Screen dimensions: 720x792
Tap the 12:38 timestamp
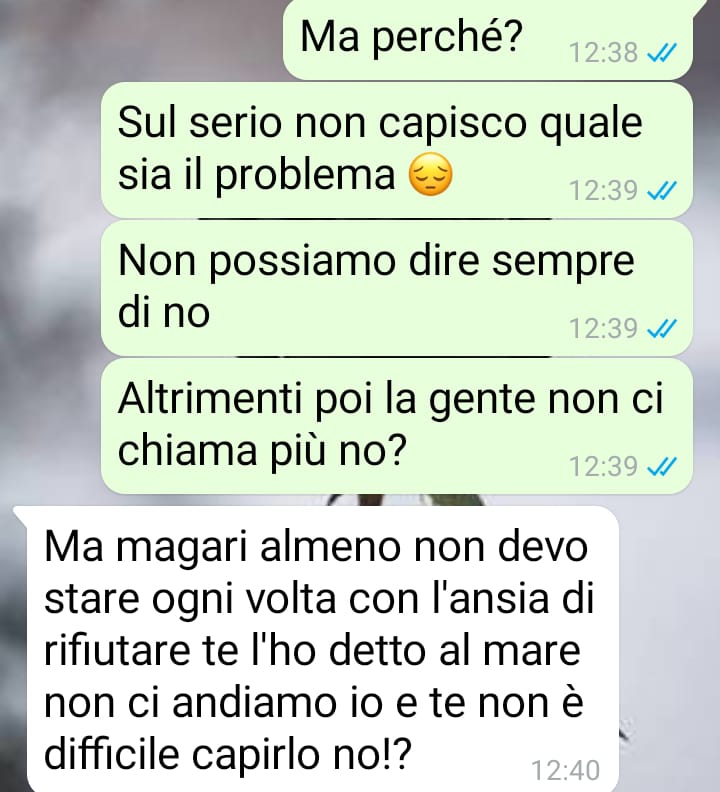coord(604,52)
